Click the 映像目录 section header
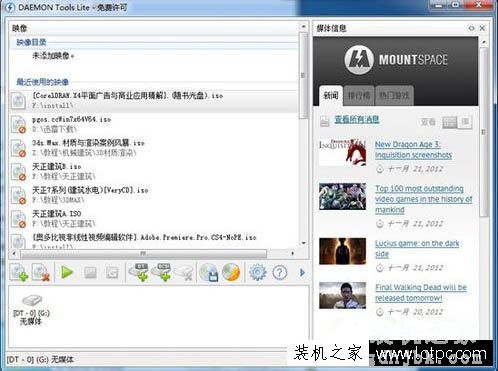The image size is (498, 371). click(x=31, y=42)
